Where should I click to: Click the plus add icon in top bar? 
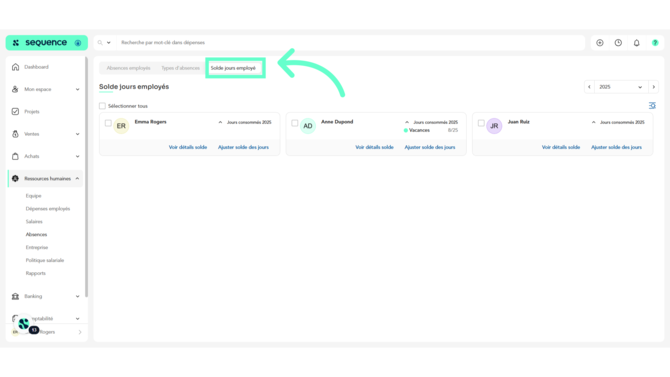pos(599,43)
